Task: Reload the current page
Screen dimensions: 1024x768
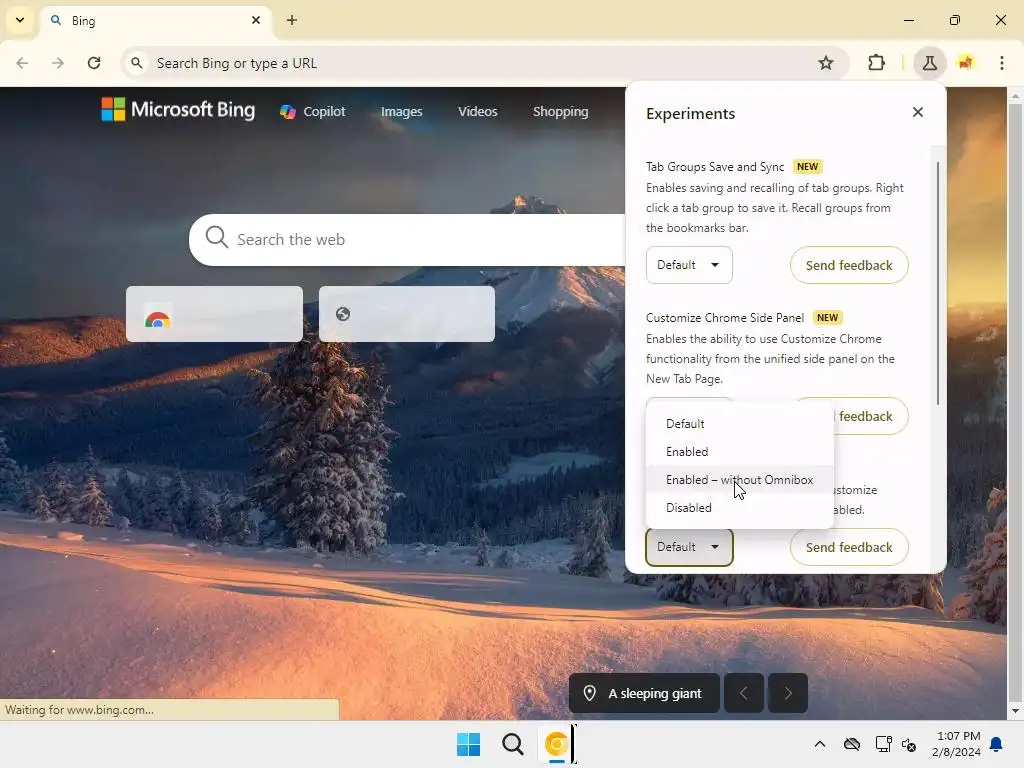Action: click(94, 63)
